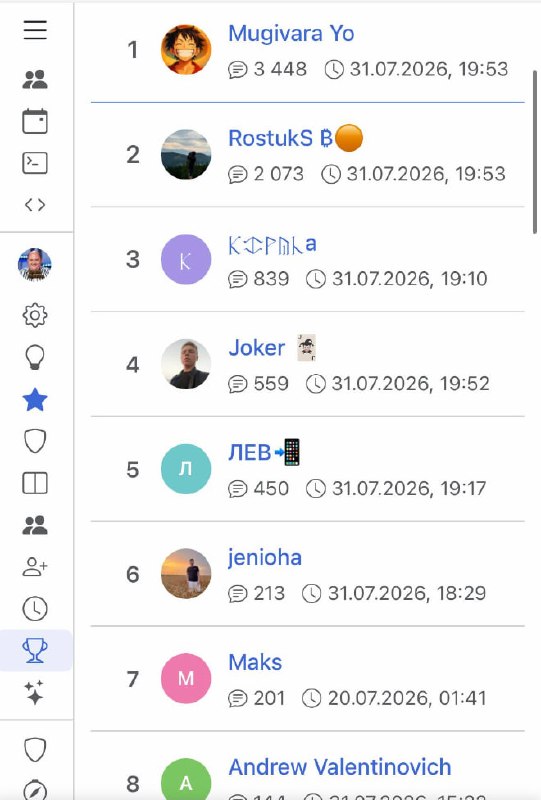Viewport: 541px width, 800px height.
Task: Open the trophy leaderboard icon
Action: point(35,651)
